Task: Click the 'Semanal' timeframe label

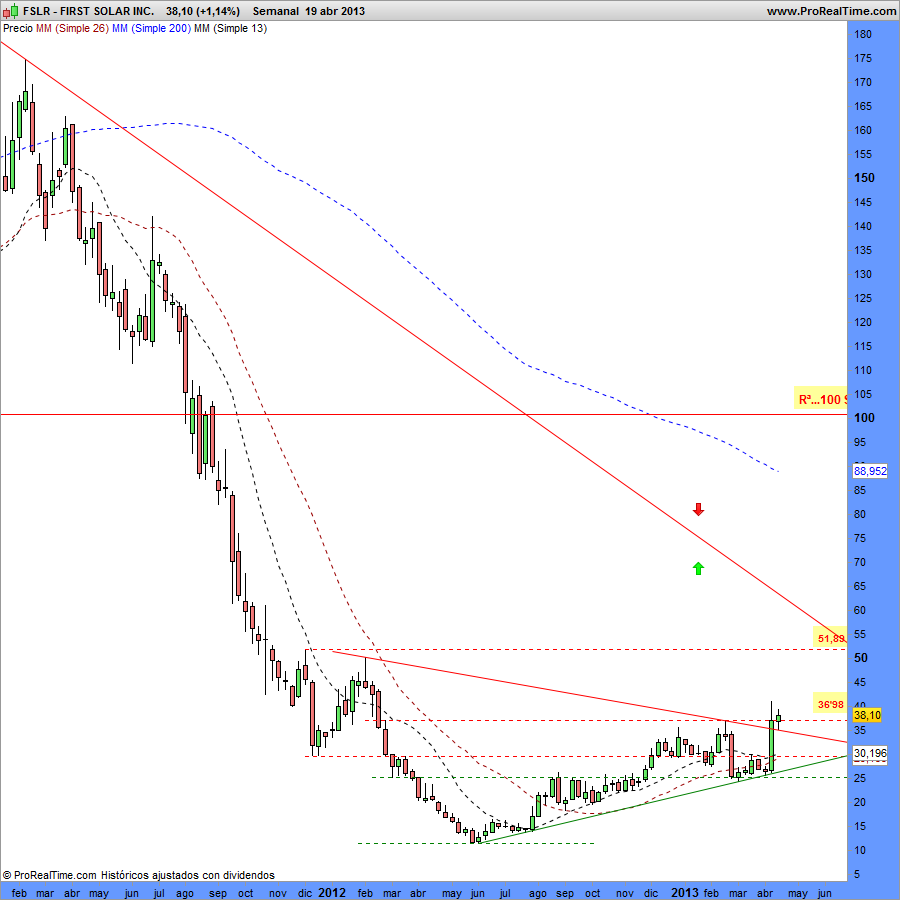Action: (x=276, y=11)
